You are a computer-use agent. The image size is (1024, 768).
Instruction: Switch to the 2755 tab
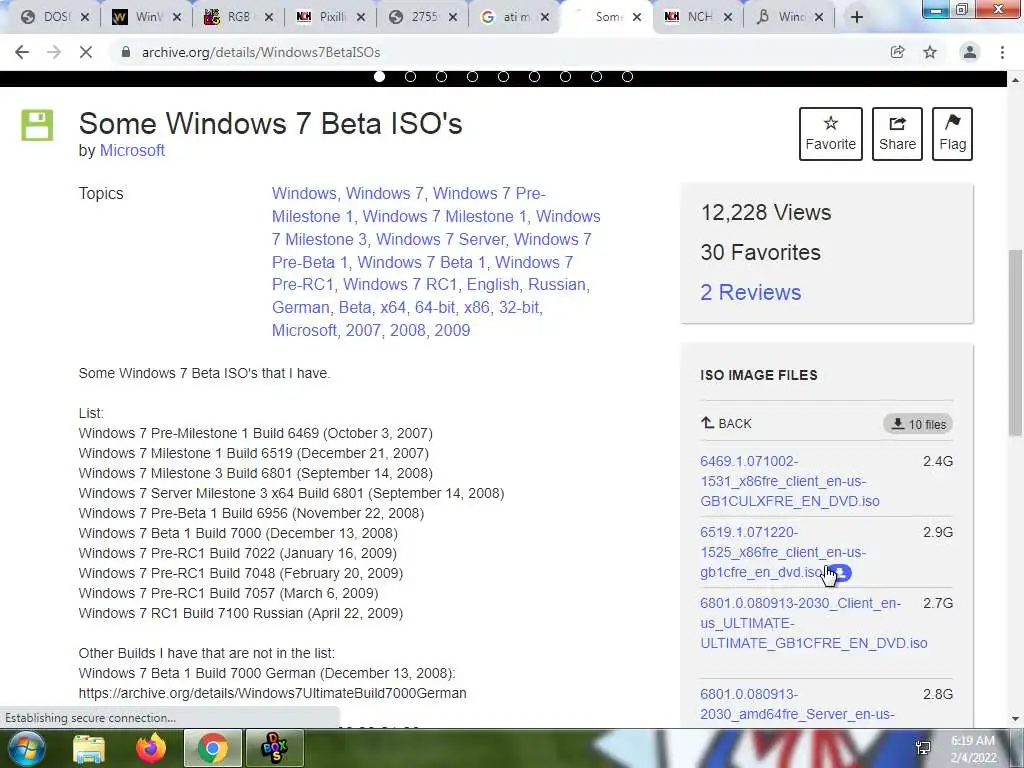423,17
